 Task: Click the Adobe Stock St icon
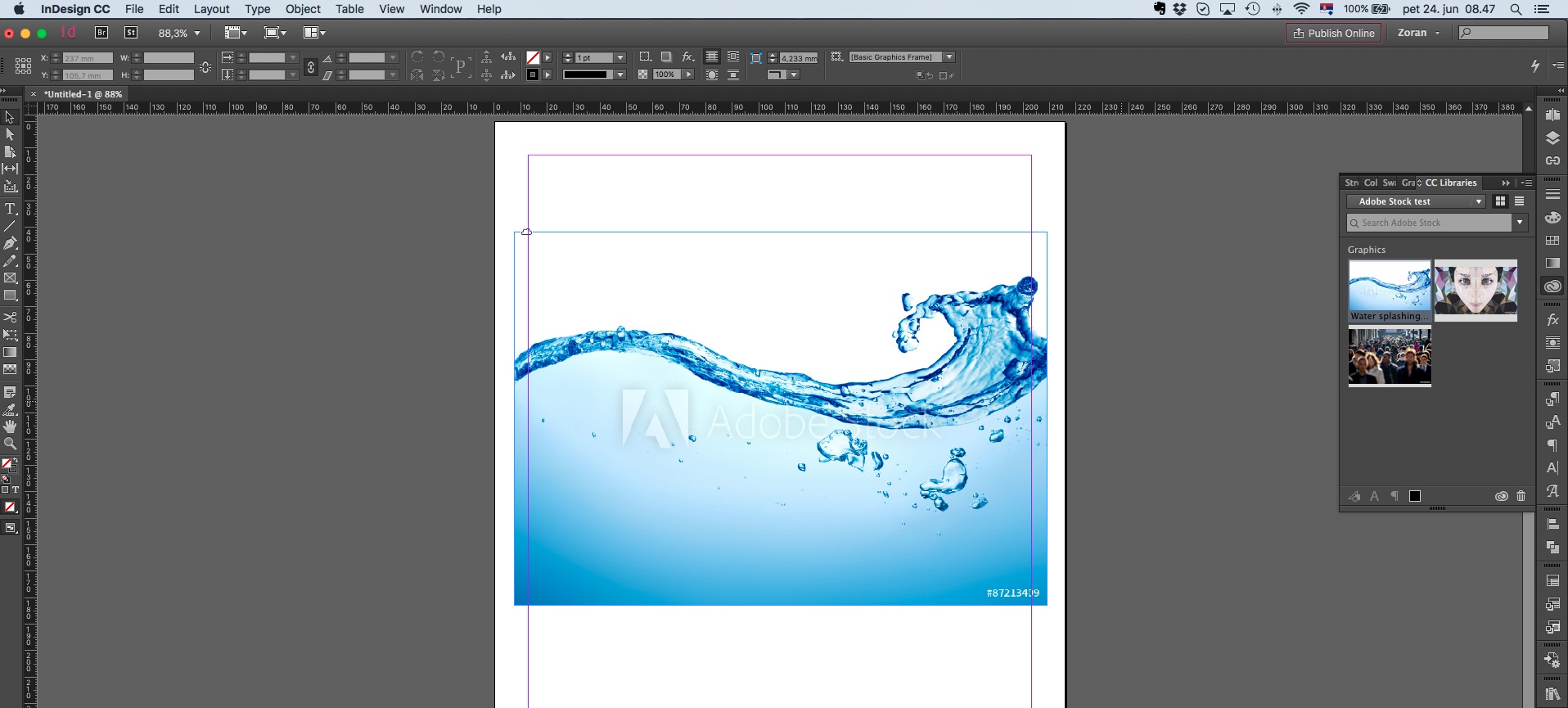click(x=131, y=33)
